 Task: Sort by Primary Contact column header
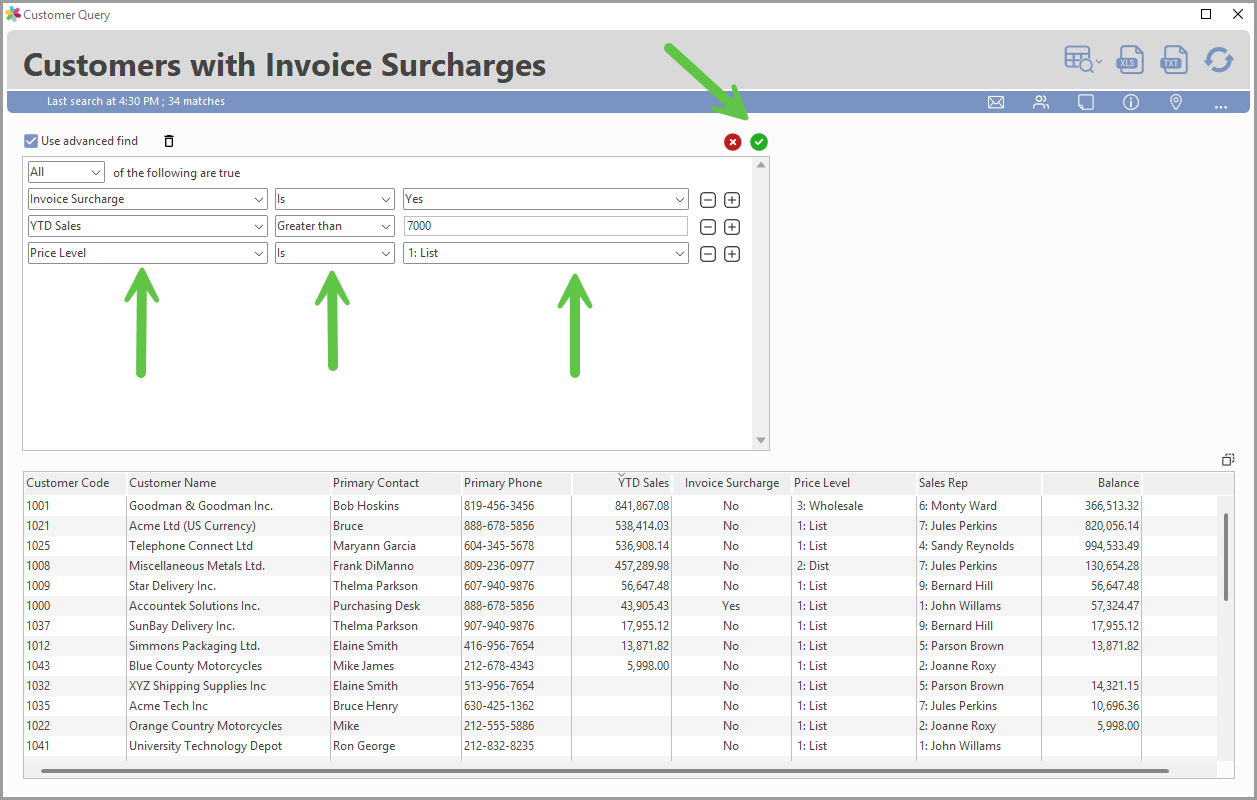396,483
